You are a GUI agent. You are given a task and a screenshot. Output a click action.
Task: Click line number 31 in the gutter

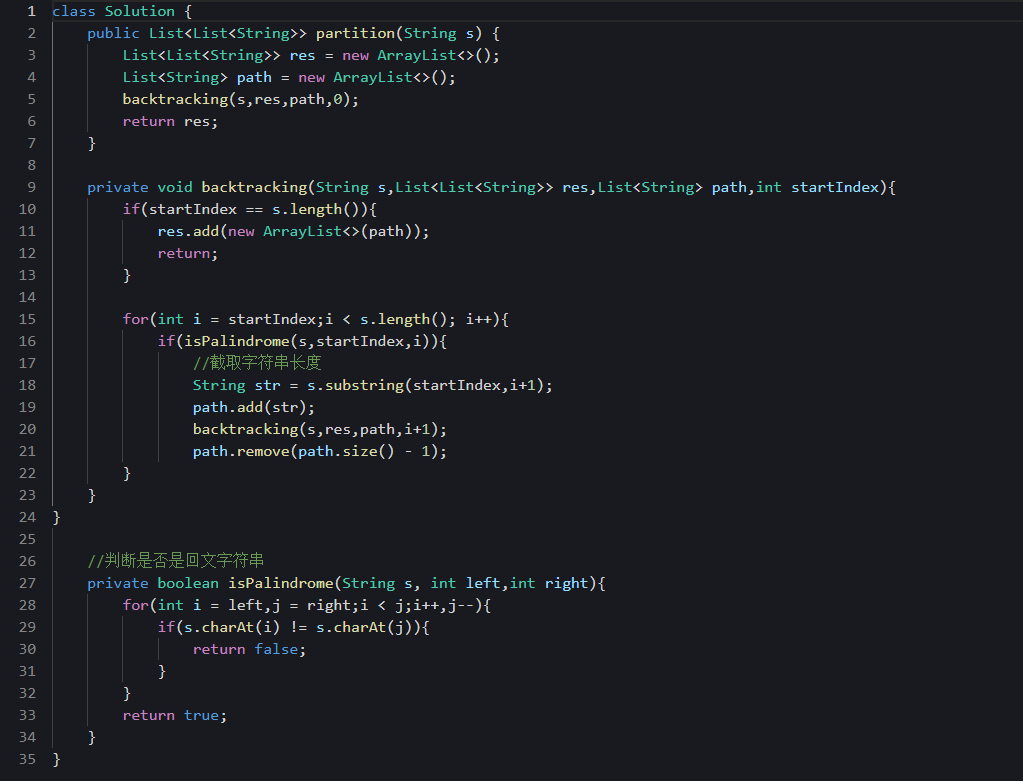[x=27, y=671]
